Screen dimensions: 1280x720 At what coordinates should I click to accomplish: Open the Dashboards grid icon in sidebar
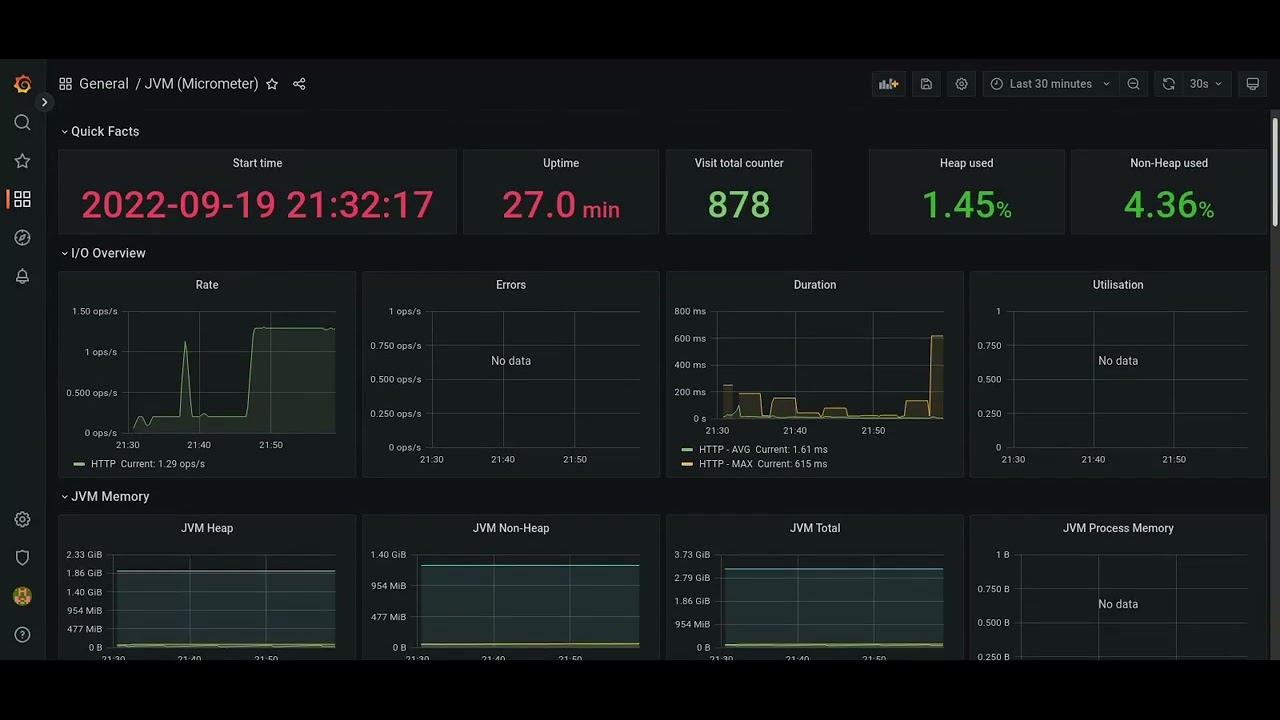tap(22, 199)
